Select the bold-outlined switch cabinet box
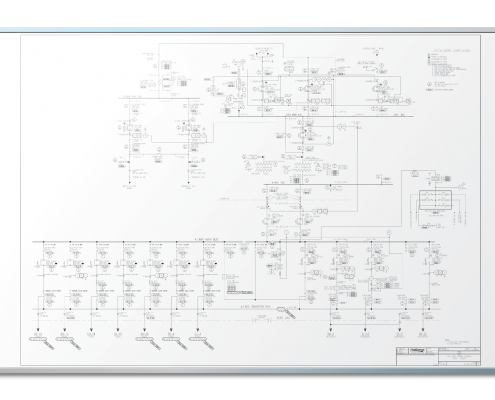Screen dimensions: 495x400 point(435,200)
